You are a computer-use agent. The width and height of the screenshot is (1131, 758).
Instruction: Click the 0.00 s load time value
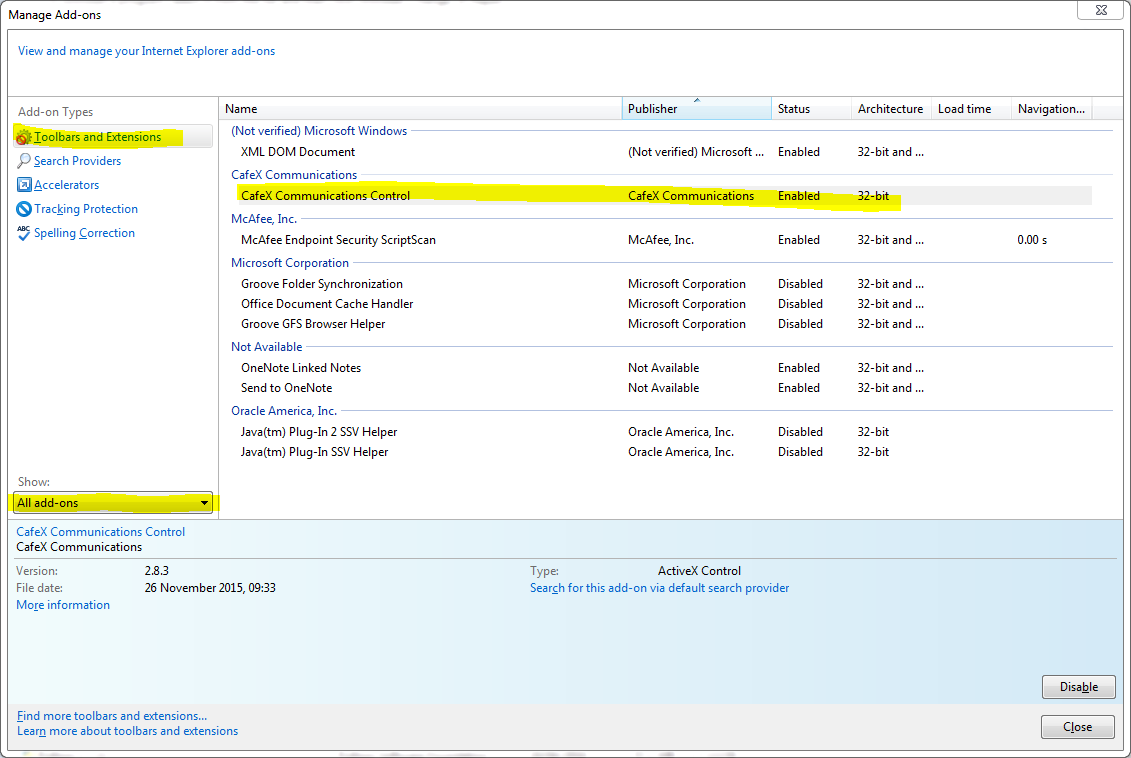(x=1032, y=239)
